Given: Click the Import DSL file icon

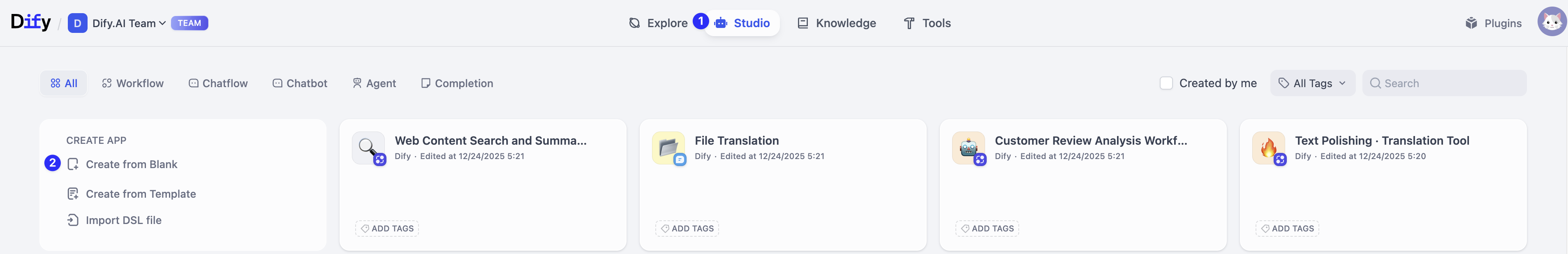Looking at the screenshot, I should point(73,220).
